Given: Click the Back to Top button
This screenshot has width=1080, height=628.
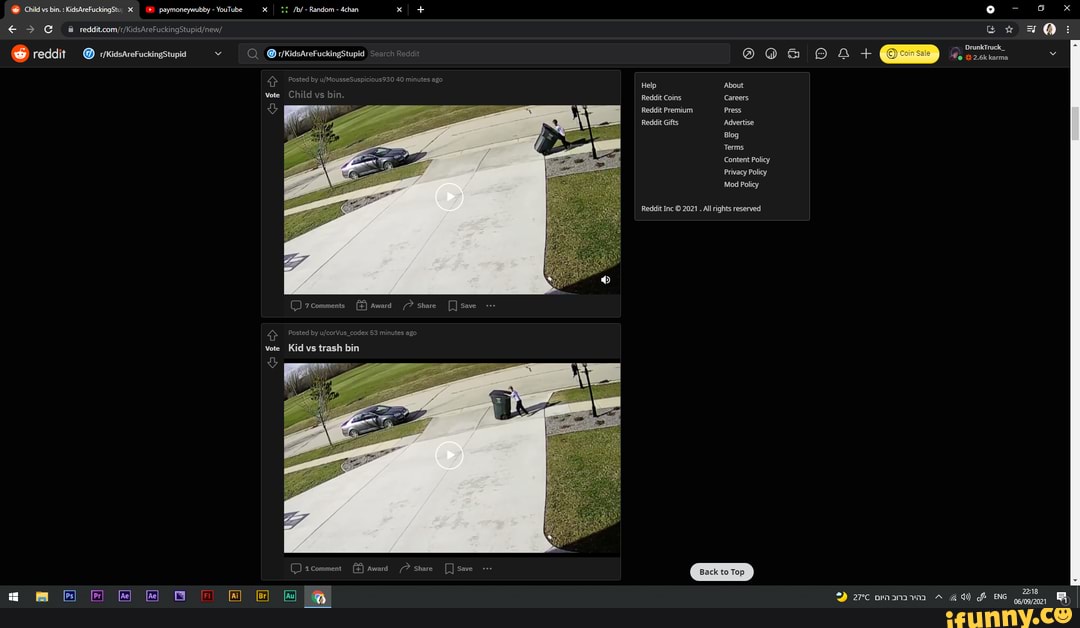Looking at the screenshot, I should [721, 572].
